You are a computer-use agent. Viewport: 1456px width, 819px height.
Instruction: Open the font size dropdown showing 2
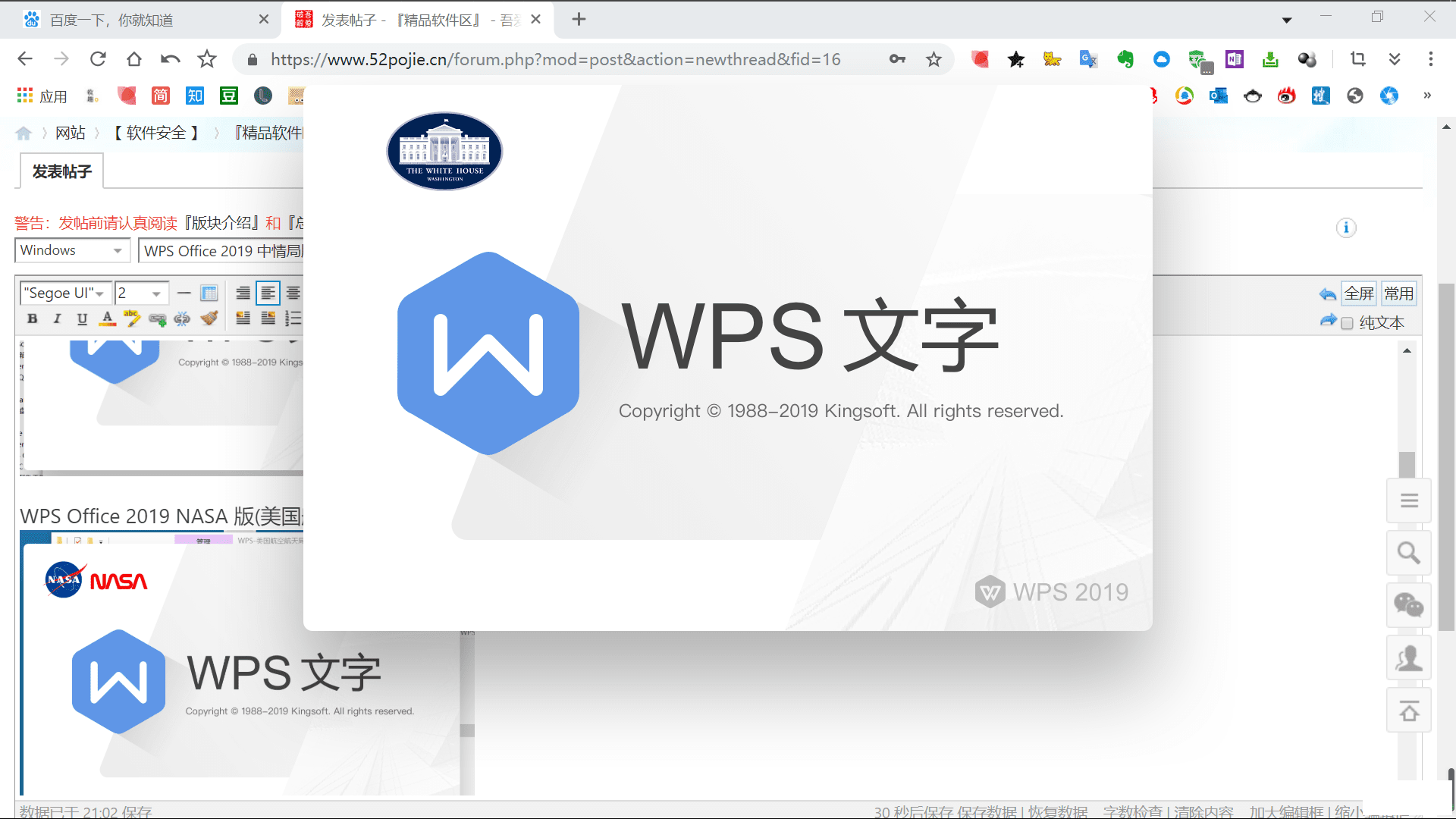tap(141, 293)
